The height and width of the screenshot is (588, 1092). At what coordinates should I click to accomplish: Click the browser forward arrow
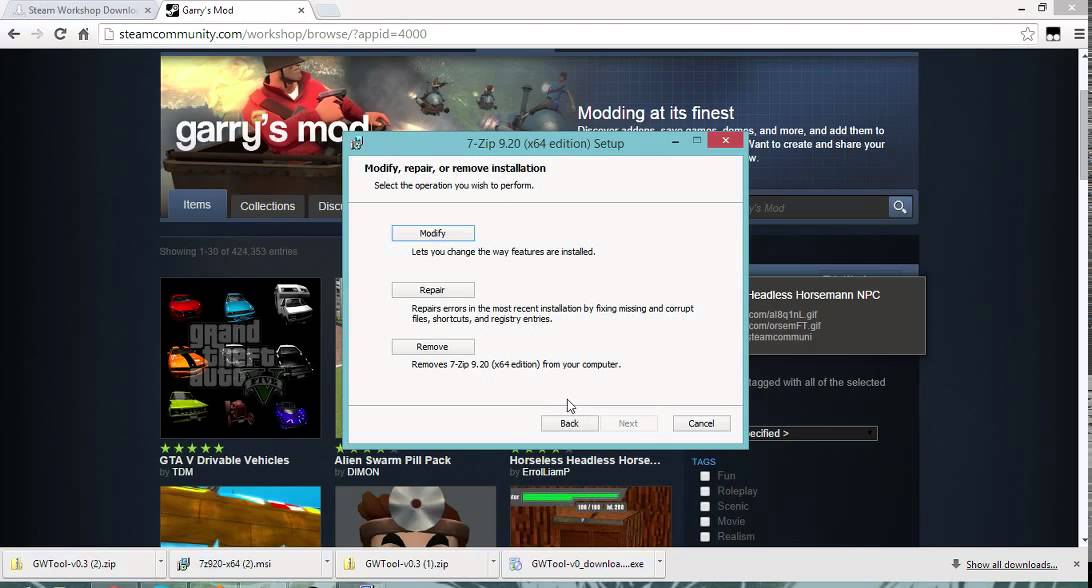(37, 34)
